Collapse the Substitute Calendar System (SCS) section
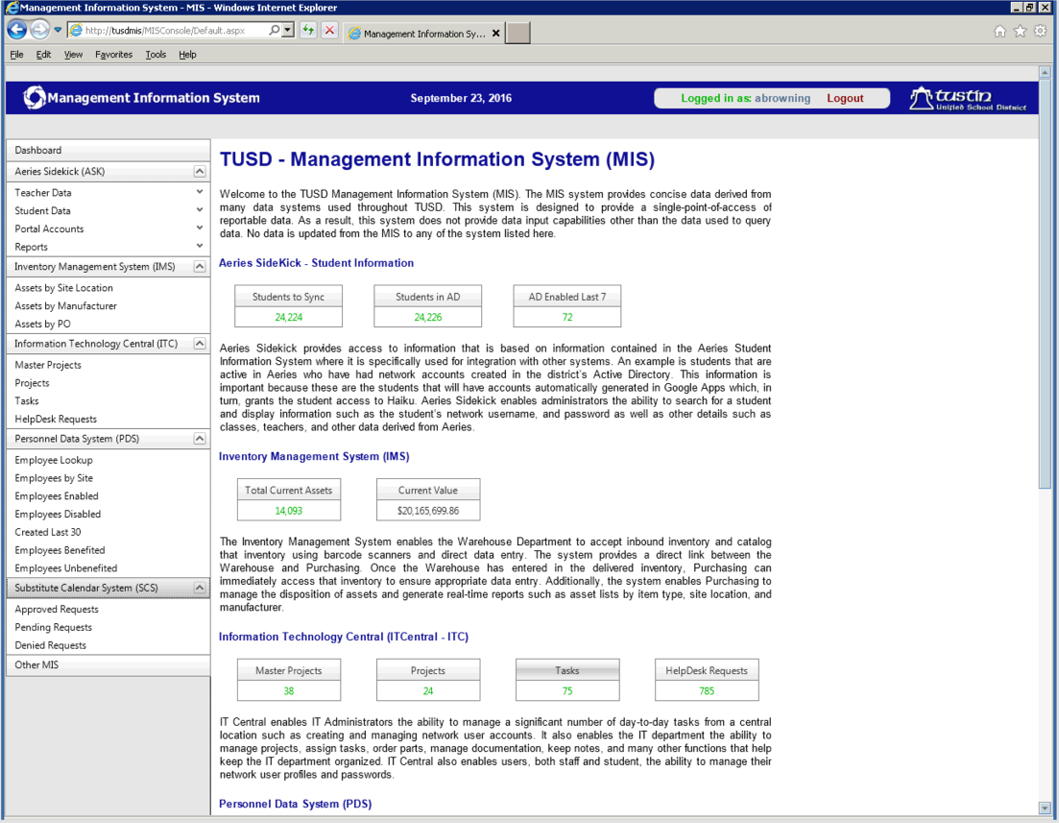The image size is (1059, 823). pyautogui.click(x=199, y=588)
